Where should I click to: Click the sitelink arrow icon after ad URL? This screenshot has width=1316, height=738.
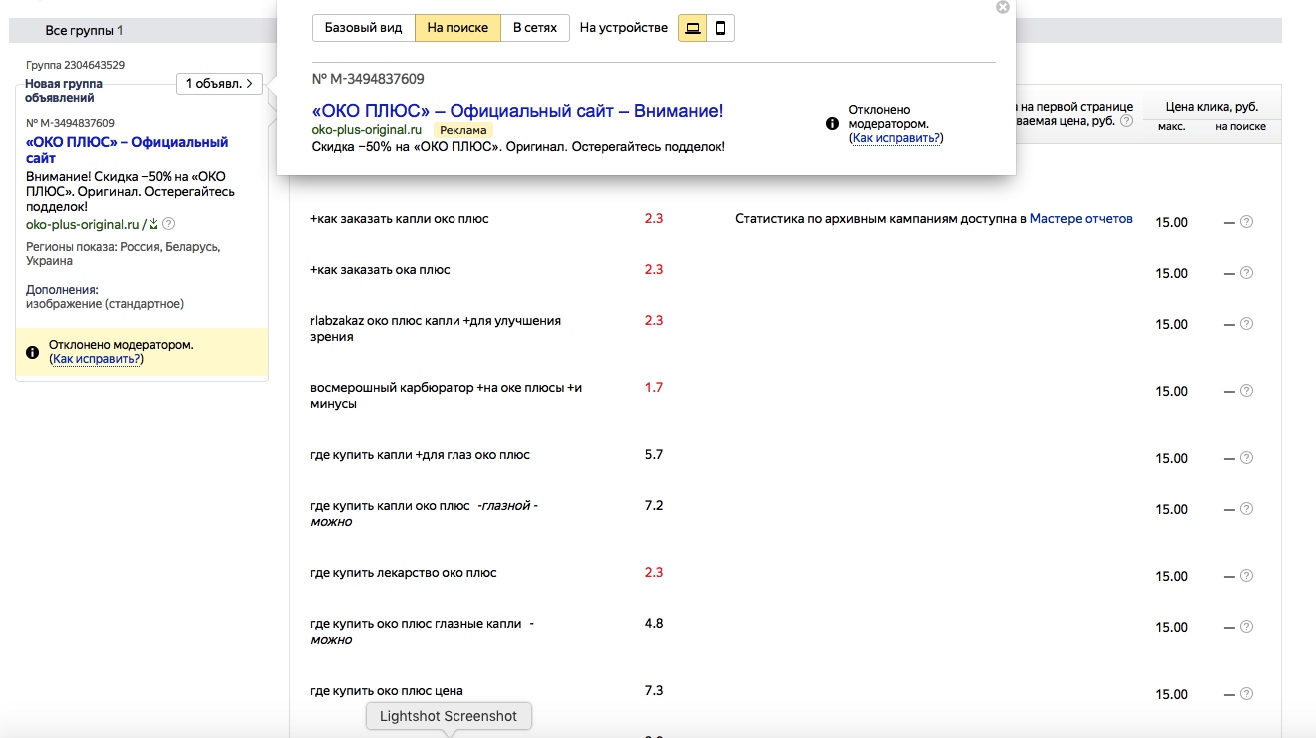(153, 224)
